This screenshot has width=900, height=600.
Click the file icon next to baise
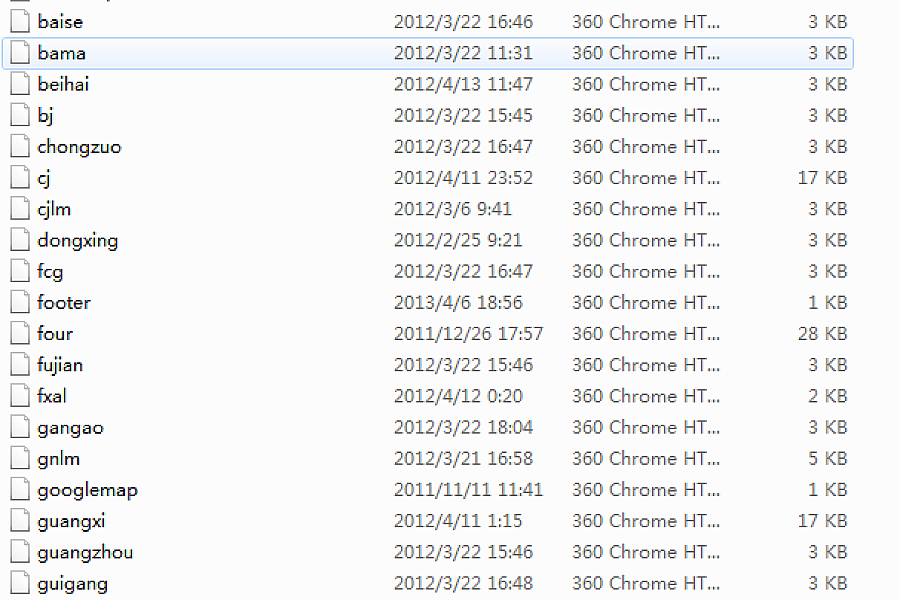pos(20,22)
